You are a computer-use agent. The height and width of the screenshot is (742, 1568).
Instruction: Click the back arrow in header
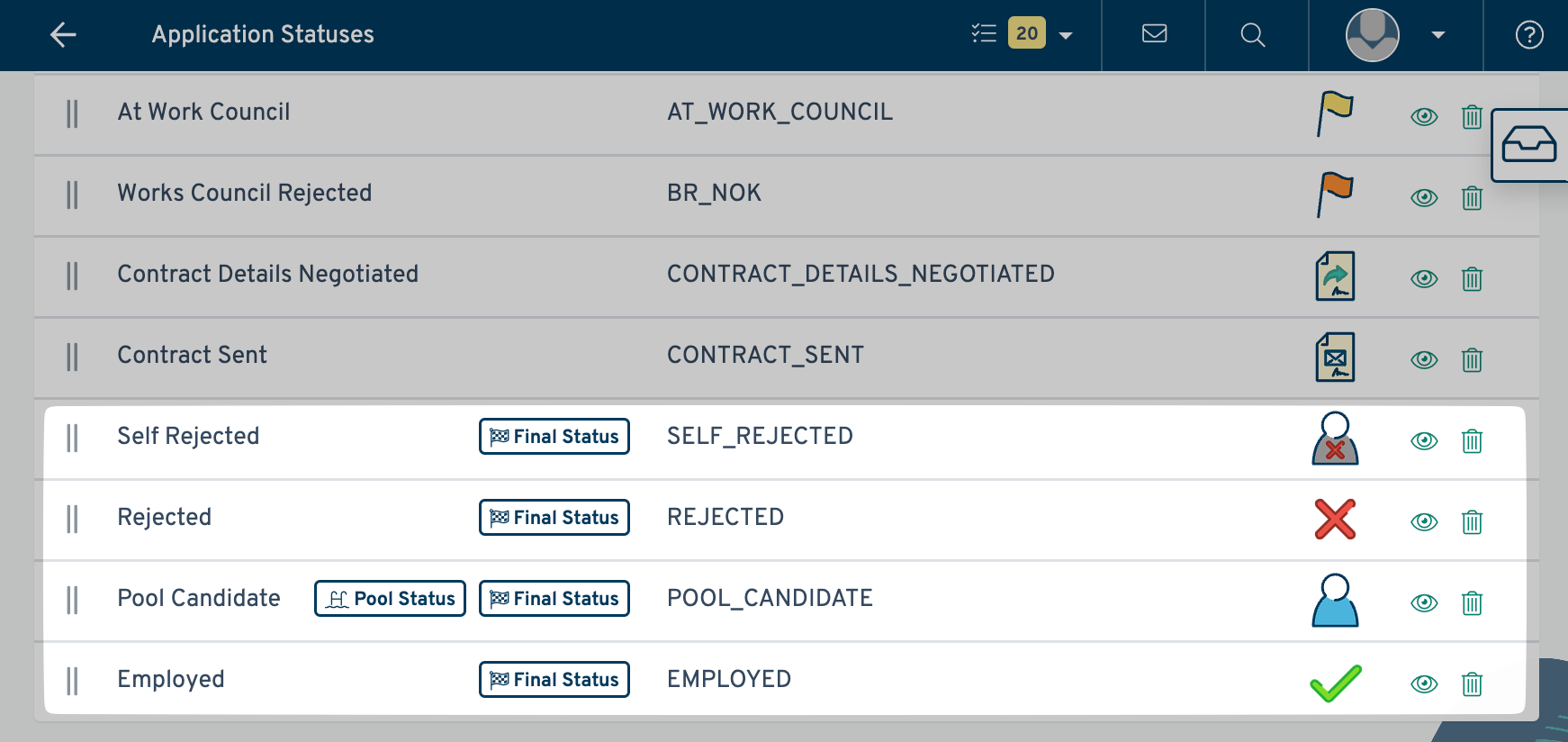pyautogui.click(x=63, y=35)
